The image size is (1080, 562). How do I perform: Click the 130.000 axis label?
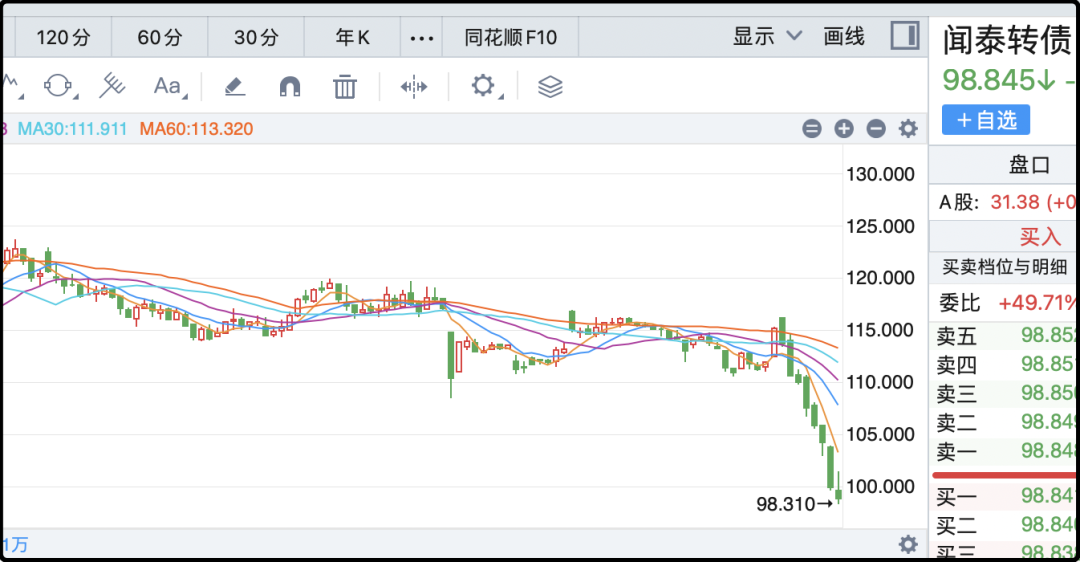click(x=880, y=174)
